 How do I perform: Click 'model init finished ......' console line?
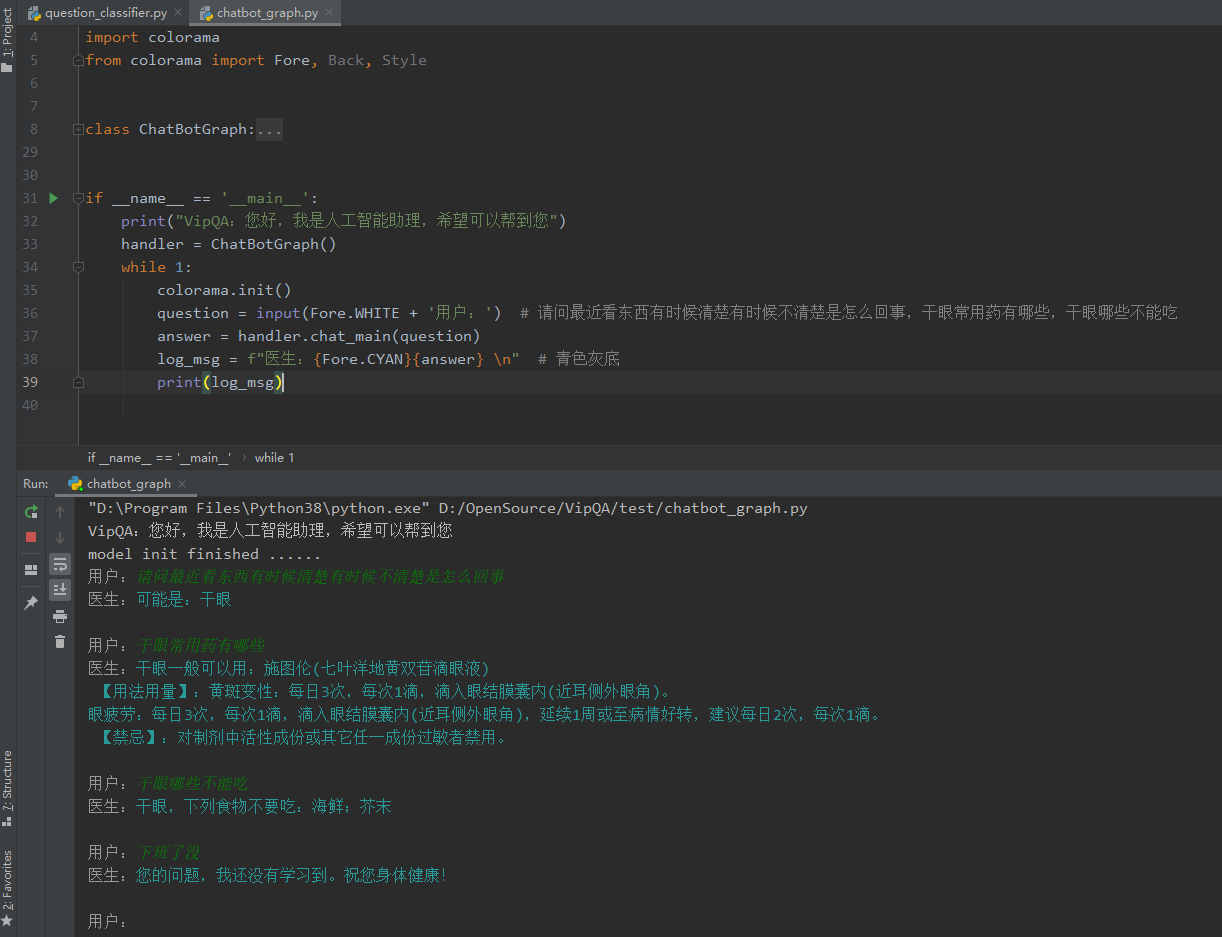(x=204, y=554)
